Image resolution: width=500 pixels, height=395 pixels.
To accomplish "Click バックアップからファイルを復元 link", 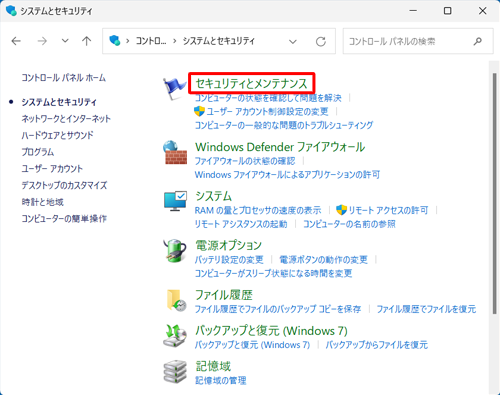I will (377, 345).
